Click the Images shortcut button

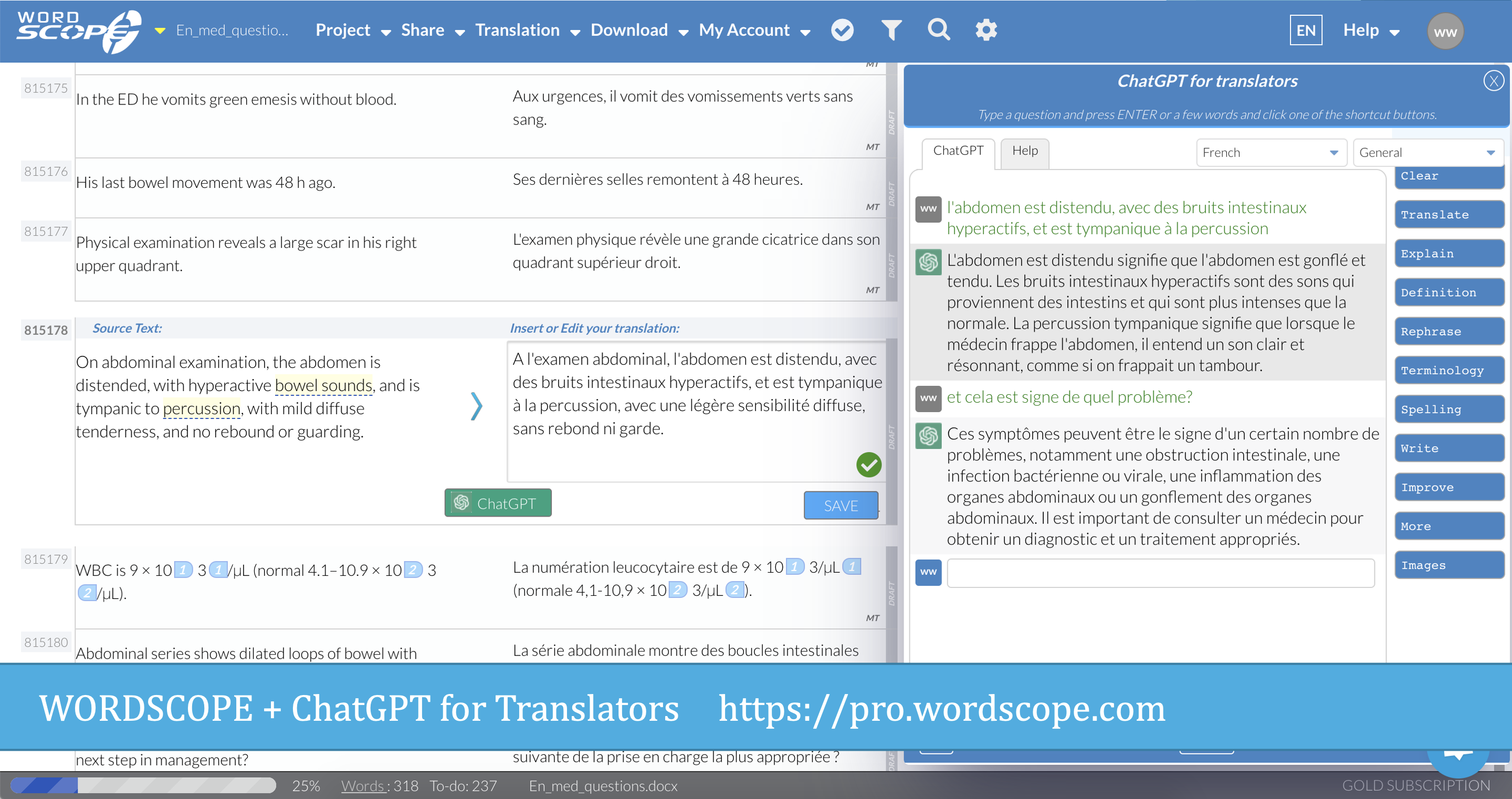coord(1448,565)
